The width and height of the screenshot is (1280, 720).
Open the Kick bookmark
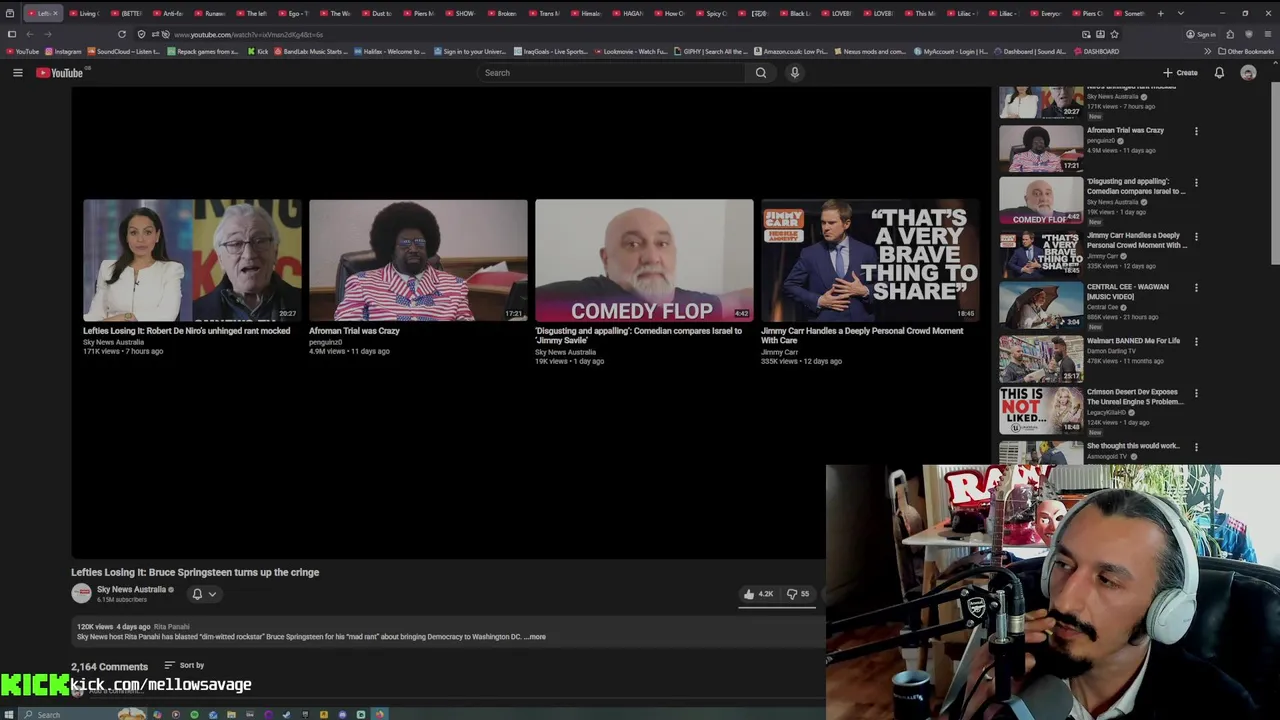click(x=258, y=51)
